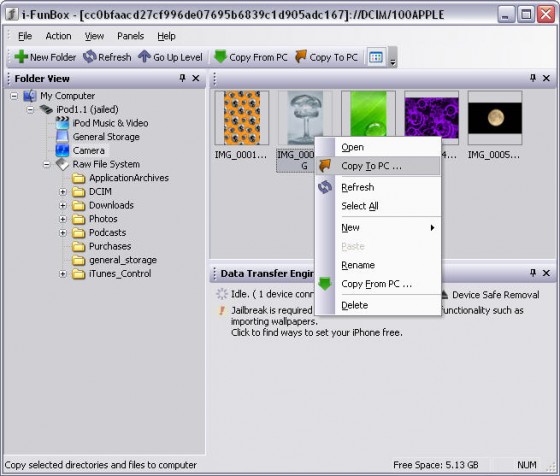Select iPod Music & Video item
This screenshot has height=476, width=560.
click(110, 123)
